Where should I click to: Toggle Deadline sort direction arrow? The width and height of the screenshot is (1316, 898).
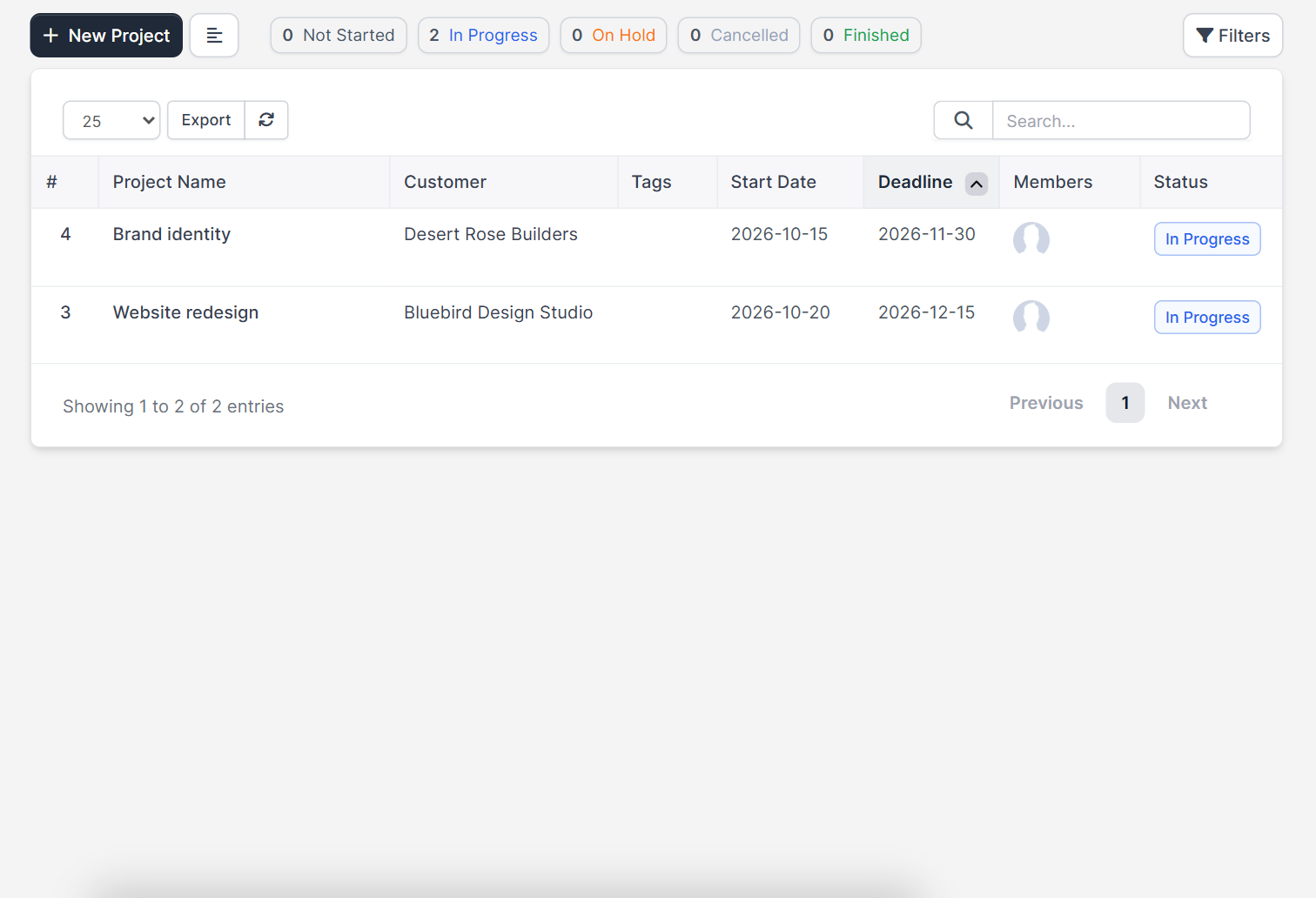pyautogui.click(x=977, y=184)
